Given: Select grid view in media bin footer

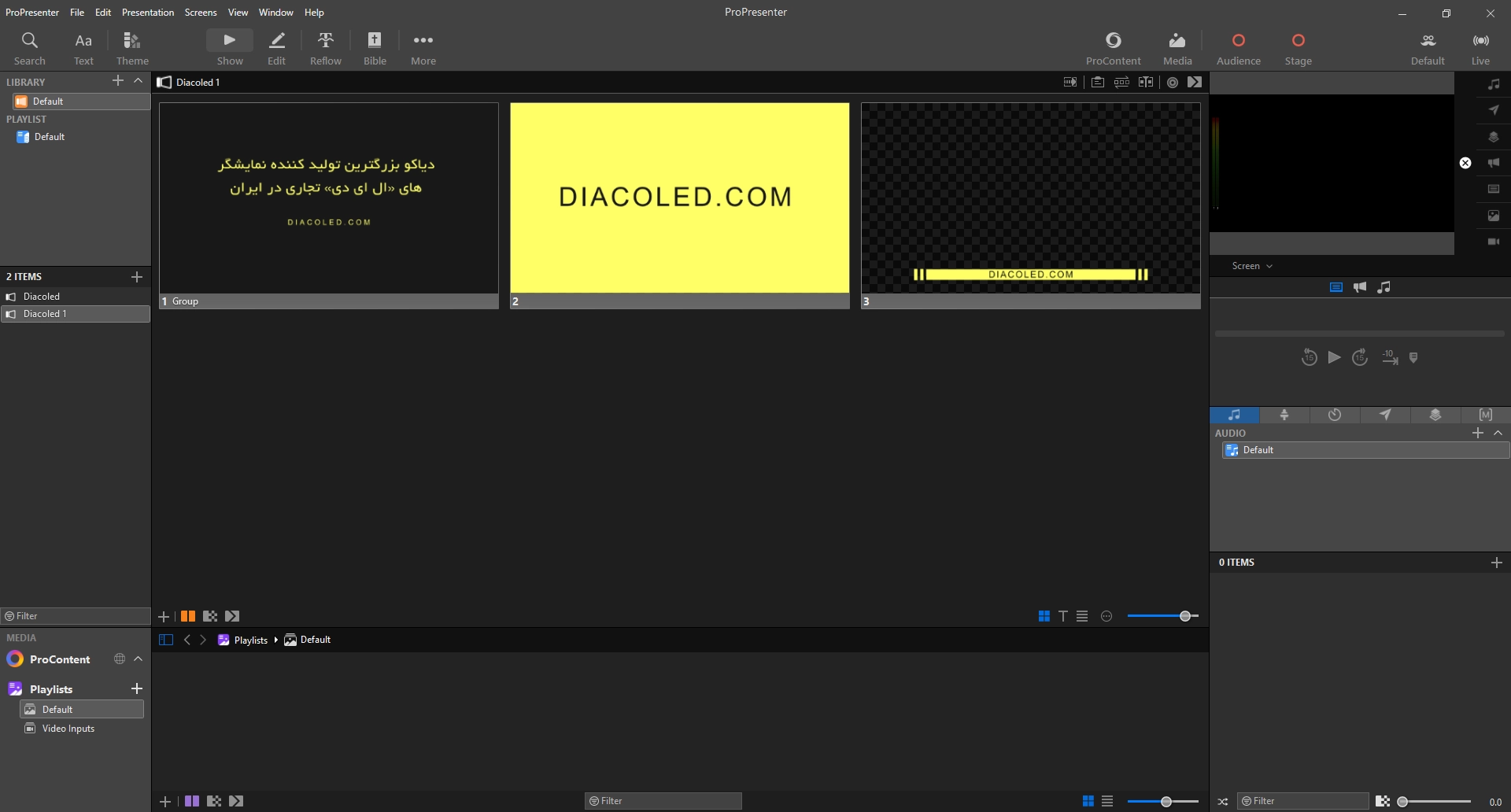Looking at the screenshot, I should click(x=1088, y=801).
